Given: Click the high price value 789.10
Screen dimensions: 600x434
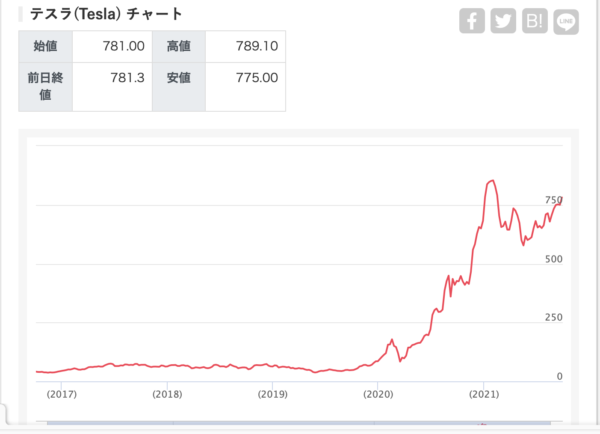Looking at the screenshot, I should coord(245,46).
